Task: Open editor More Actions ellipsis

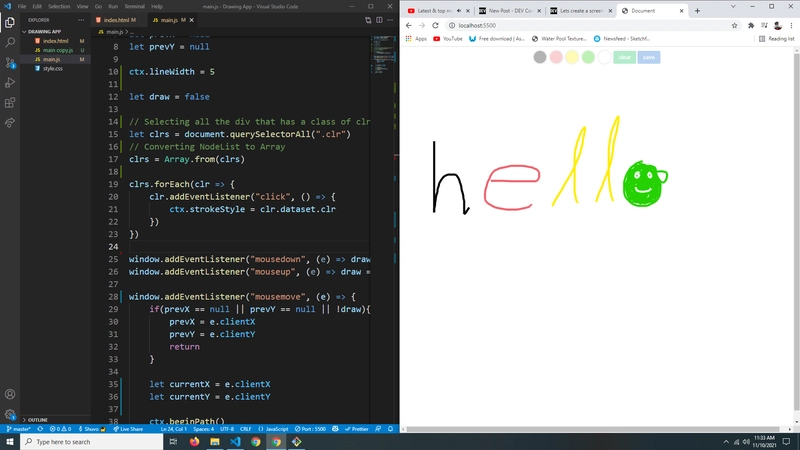Action: 390,20
